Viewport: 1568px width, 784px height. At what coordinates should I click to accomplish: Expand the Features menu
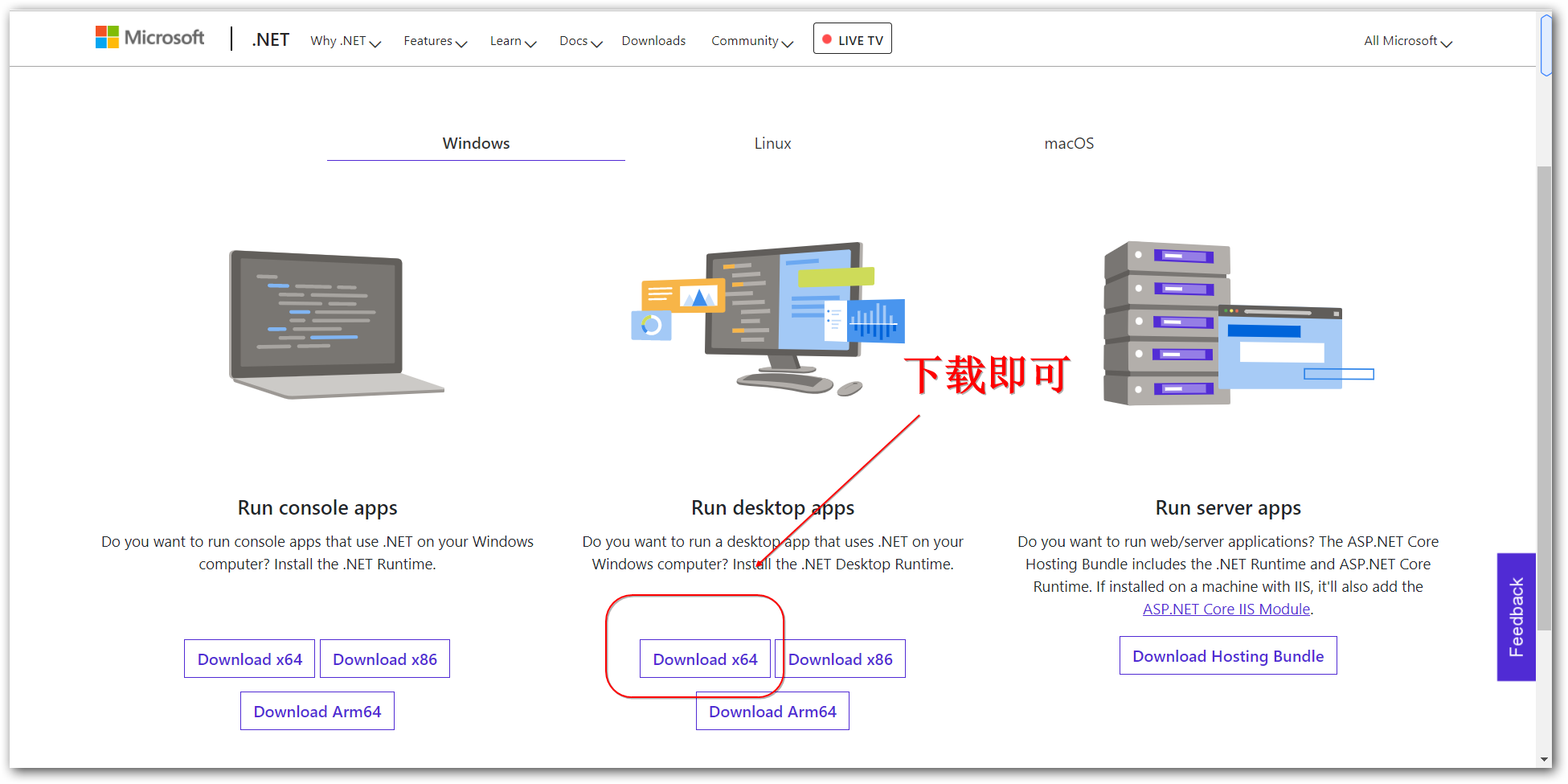click(x=435, y=41)
